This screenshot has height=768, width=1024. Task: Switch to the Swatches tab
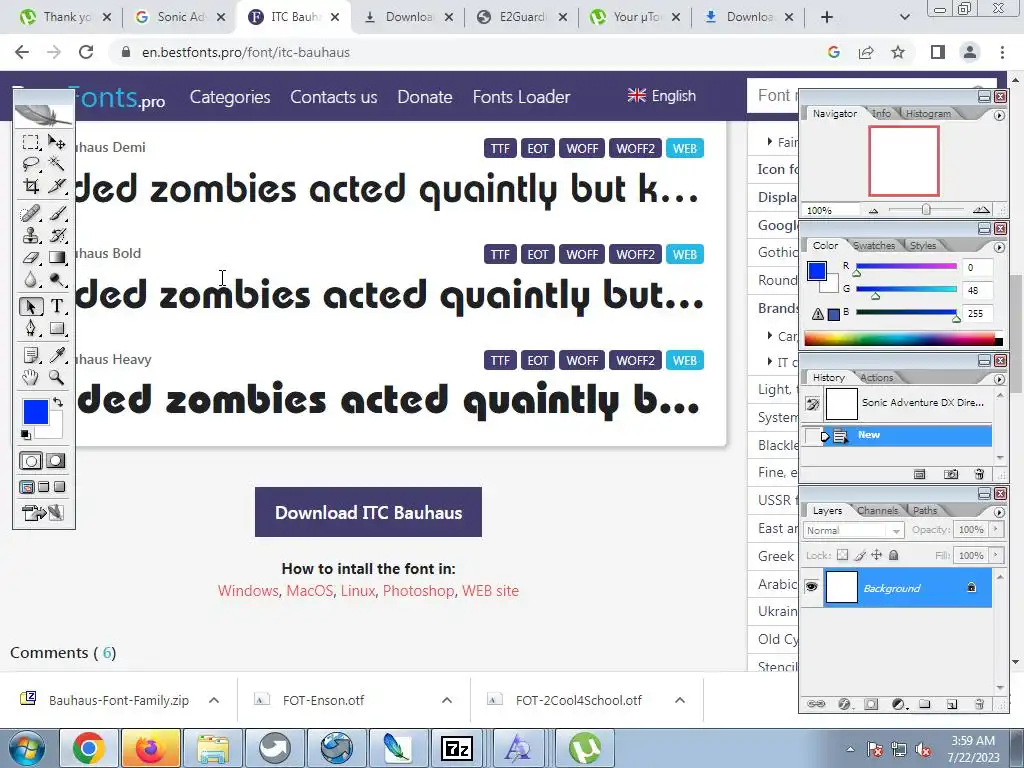pos(874,246)
